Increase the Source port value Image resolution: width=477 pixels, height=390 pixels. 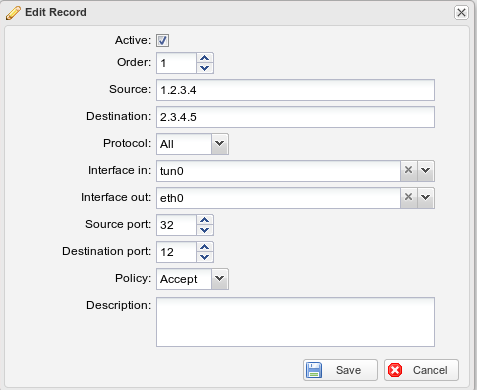(205, 220)
